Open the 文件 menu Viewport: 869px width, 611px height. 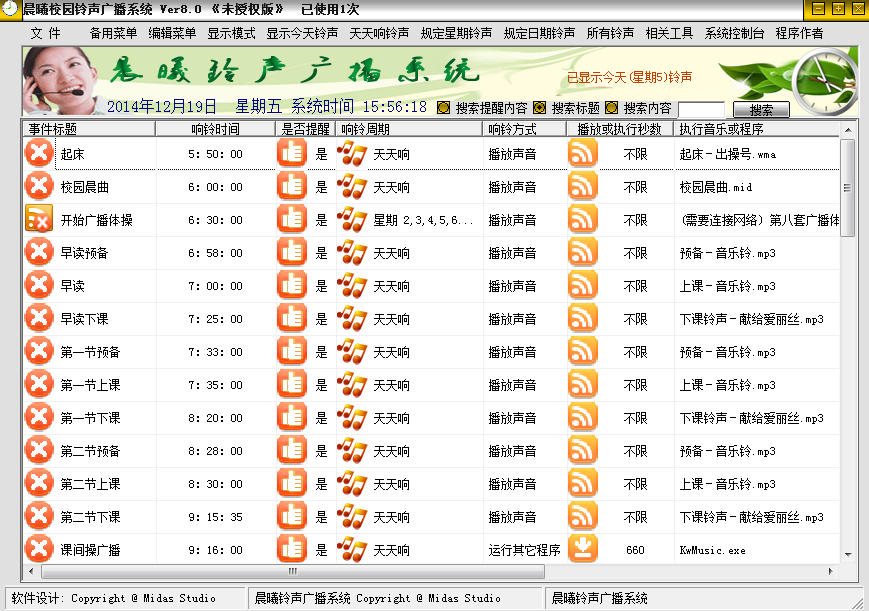(45, 33)
